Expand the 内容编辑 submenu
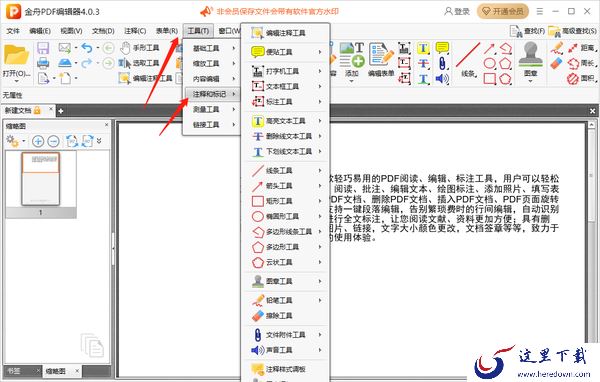600x382 pixels. pos(212,79)
